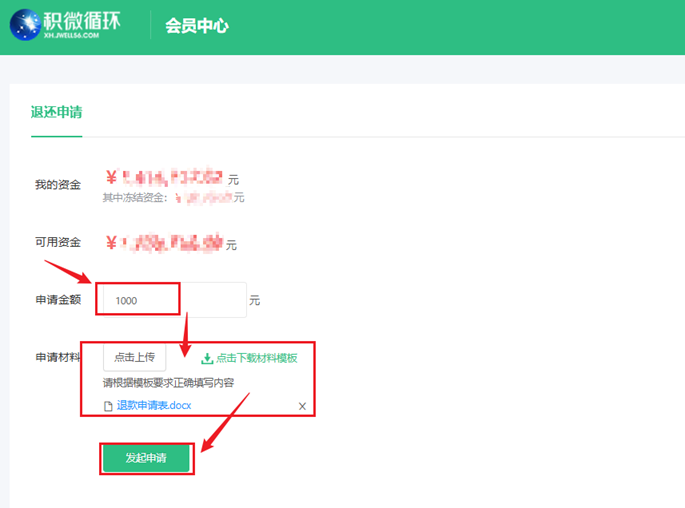Viewport: 685px width, 508px height.
Task: Open the 会员中心 header title
Action: (x=196, y=26)
